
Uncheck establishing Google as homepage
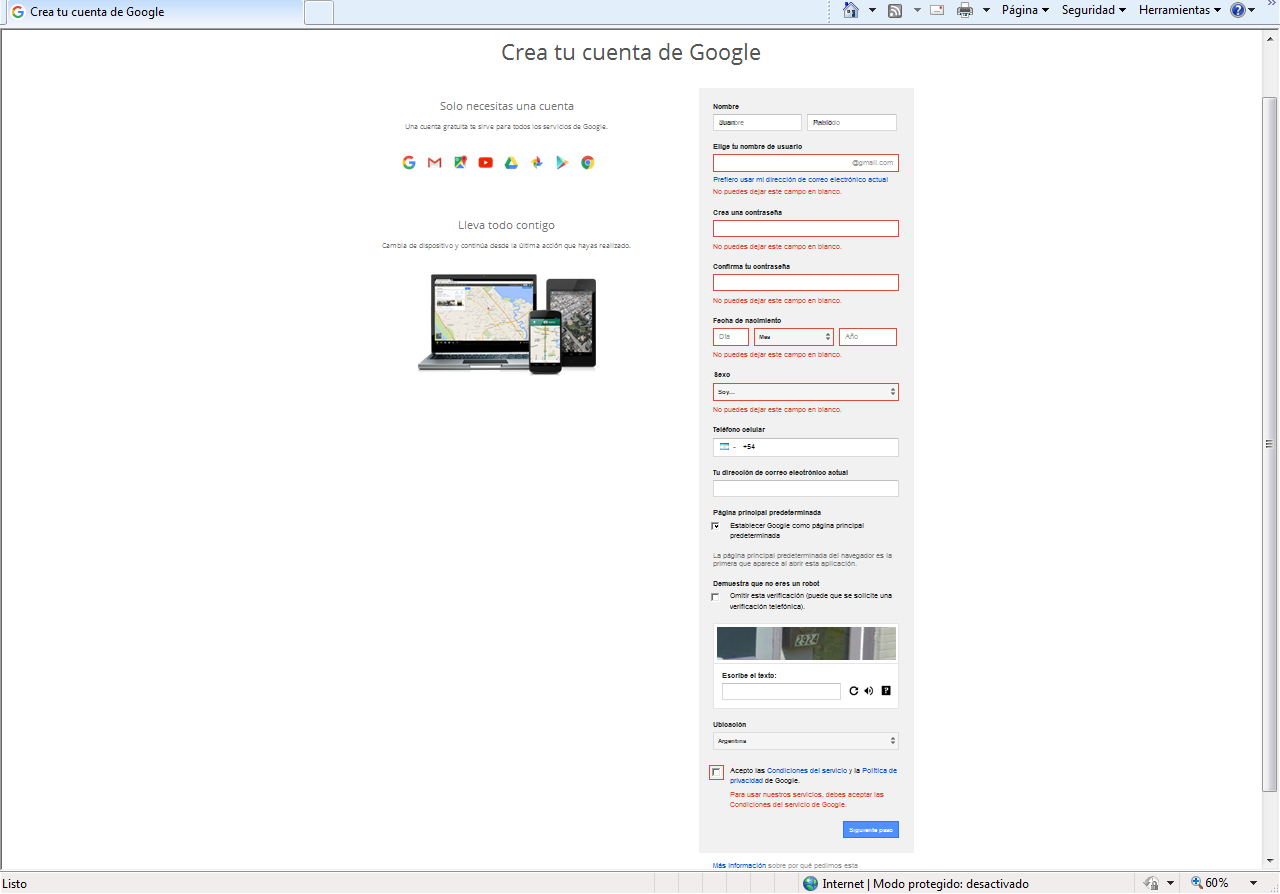point(714,525)
